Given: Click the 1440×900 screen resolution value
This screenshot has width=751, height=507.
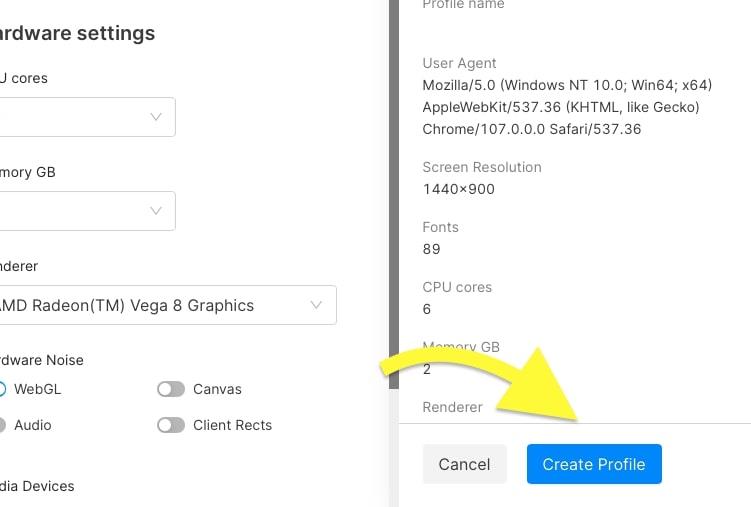Looking at the screenshot, I should pos(459,189).
